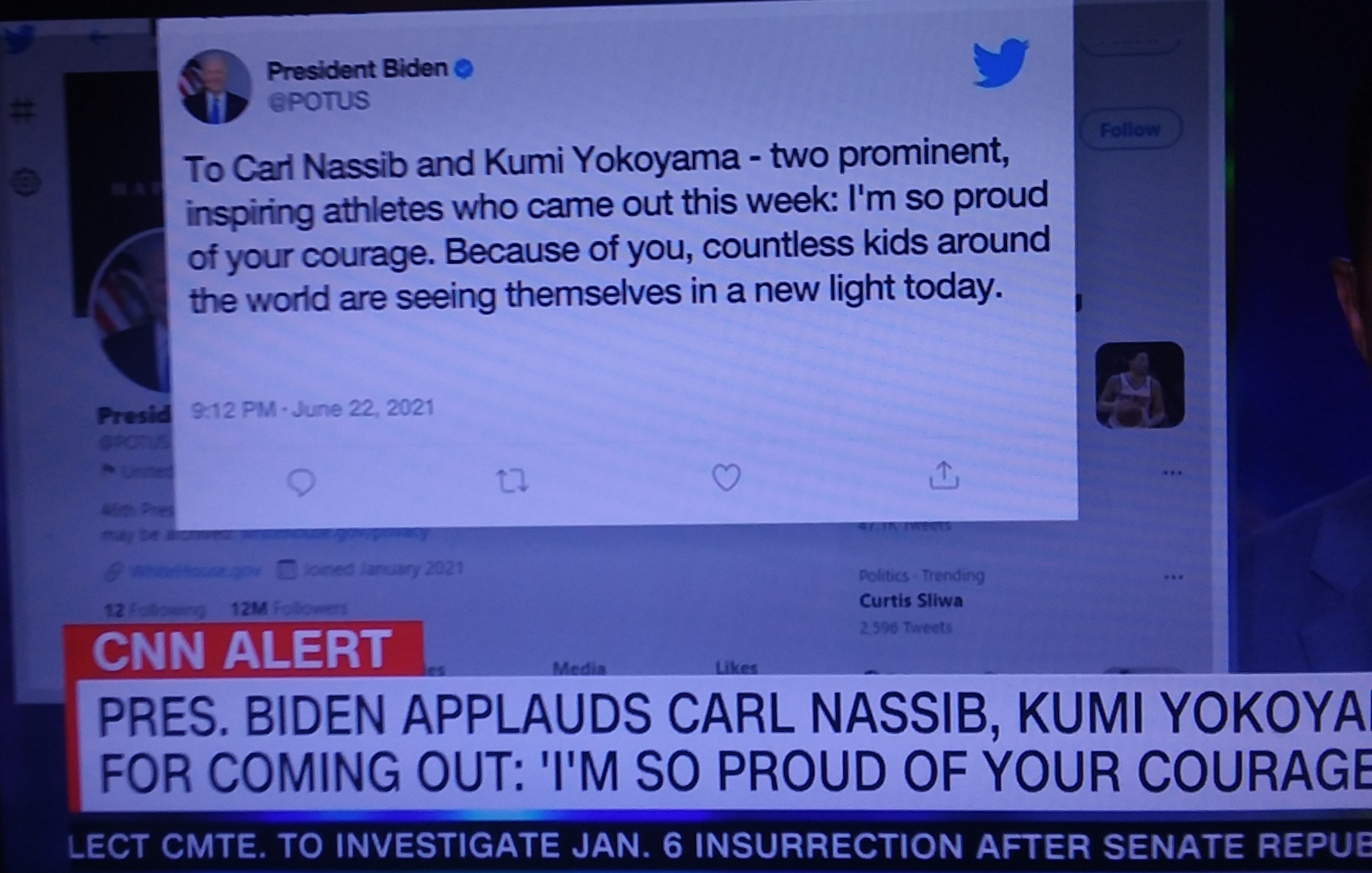Click the 9:12 PM June 22, 2021 timestamp

pos(312,408)
